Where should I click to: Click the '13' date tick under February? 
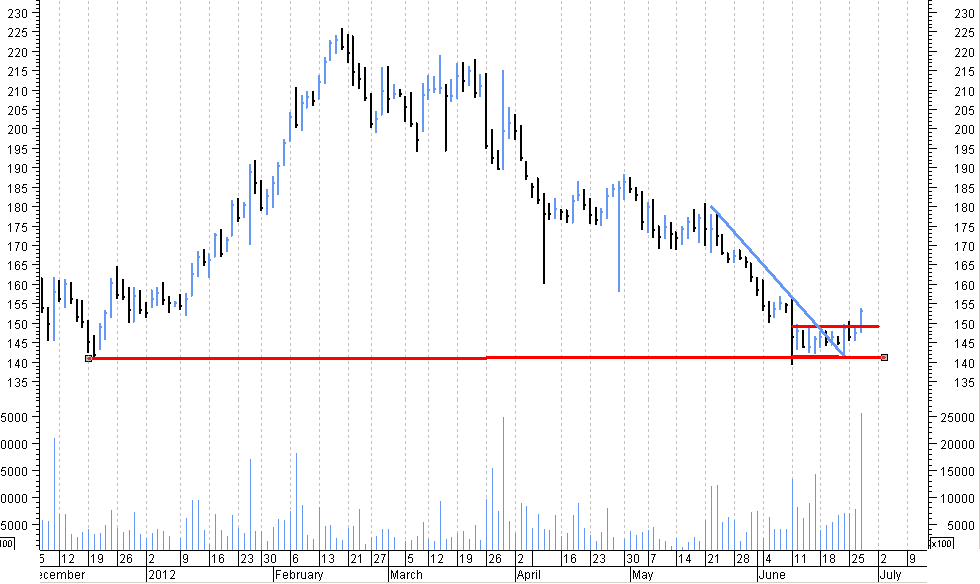[x=328, y=558]
